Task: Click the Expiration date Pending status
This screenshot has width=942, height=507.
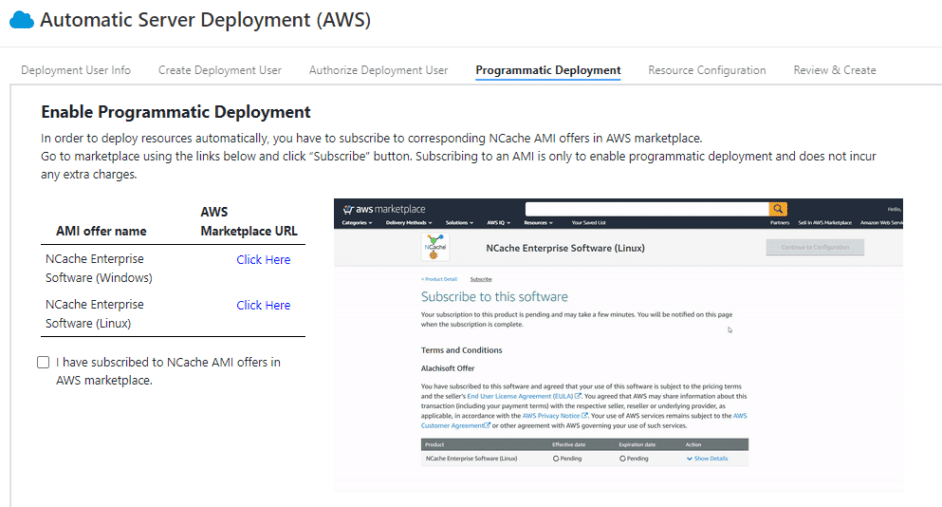Action: (634, 458)
